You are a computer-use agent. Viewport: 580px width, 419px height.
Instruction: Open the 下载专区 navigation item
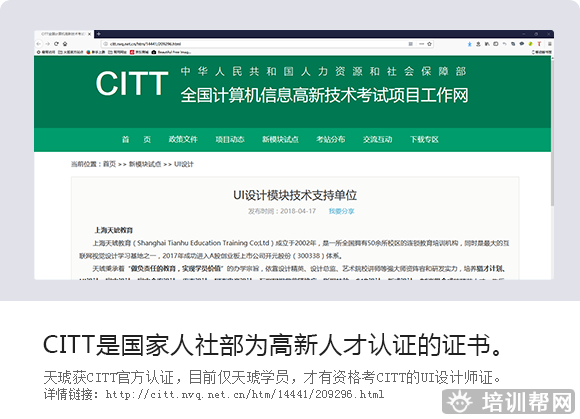424,139
